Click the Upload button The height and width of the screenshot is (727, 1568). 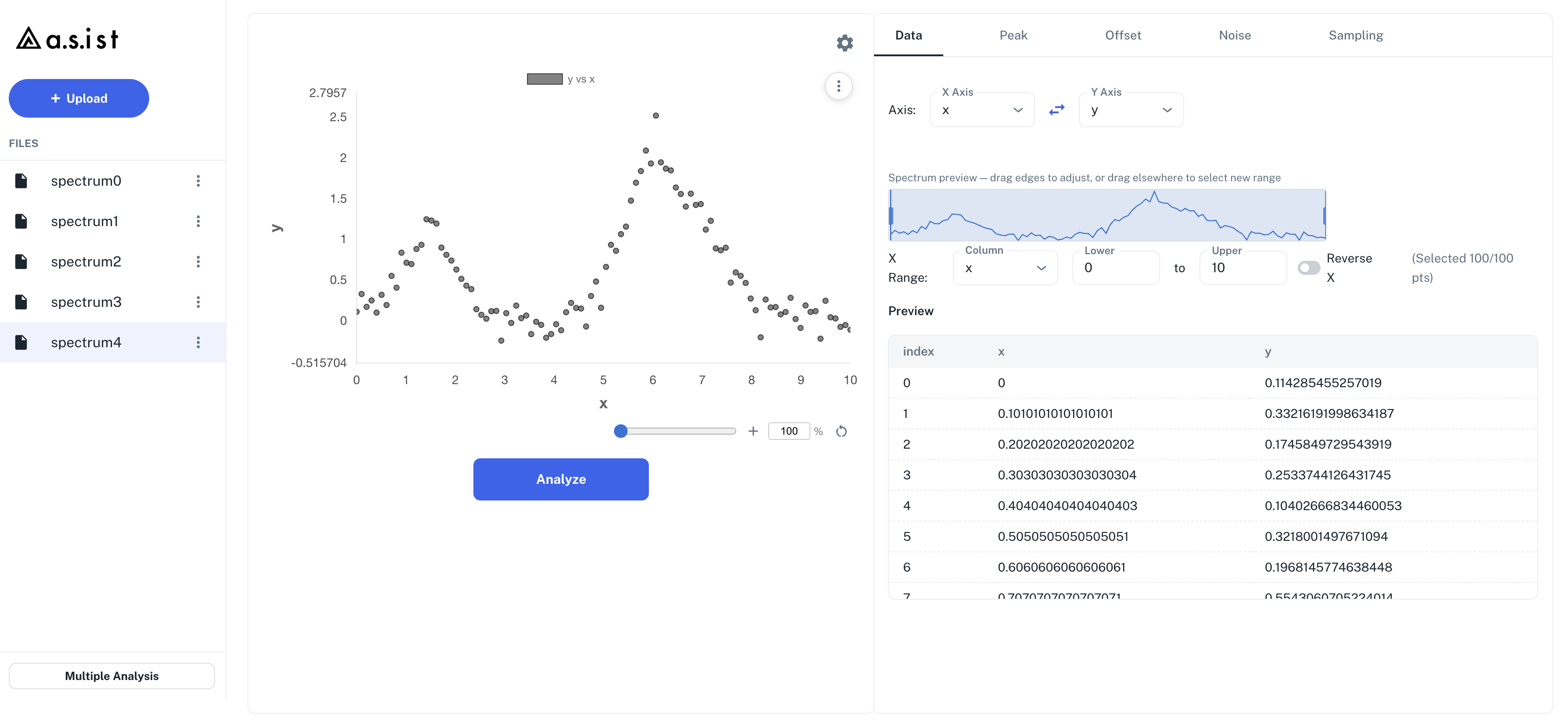79,99
